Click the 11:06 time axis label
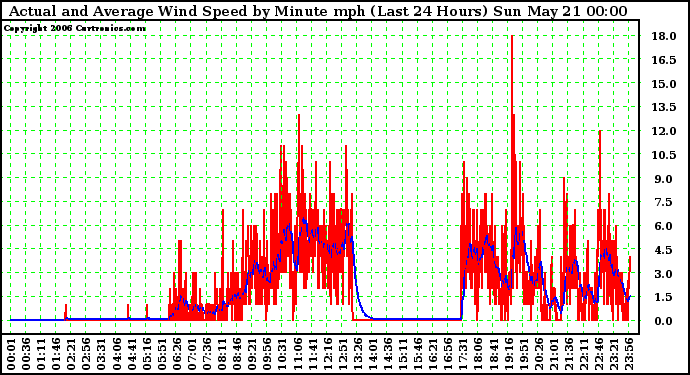The height and width of the screenshot is (375, 690). (x=297, y=354)
